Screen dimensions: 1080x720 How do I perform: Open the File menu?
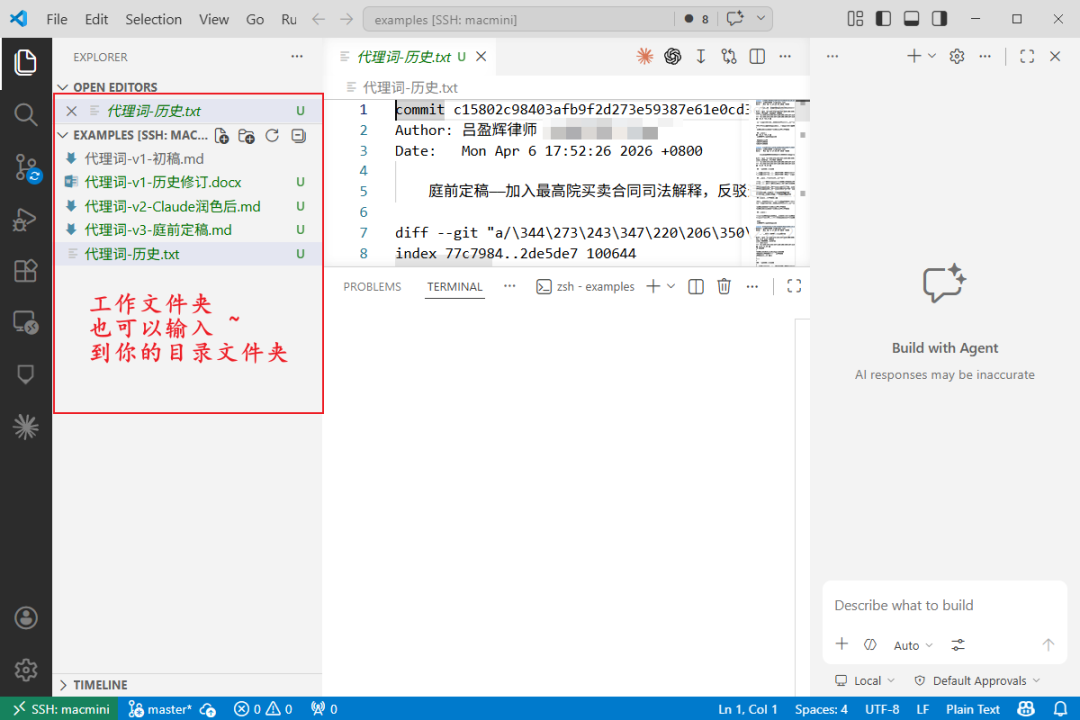(x=57, y=19)
